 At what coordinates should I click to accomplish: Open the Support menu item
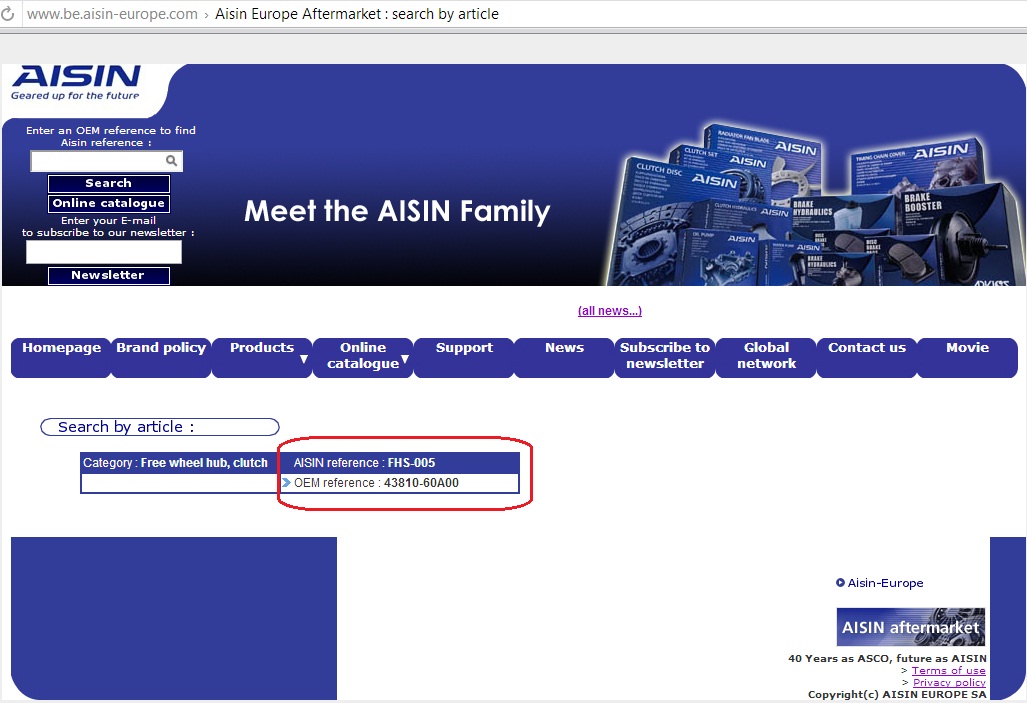coord(464,348)
